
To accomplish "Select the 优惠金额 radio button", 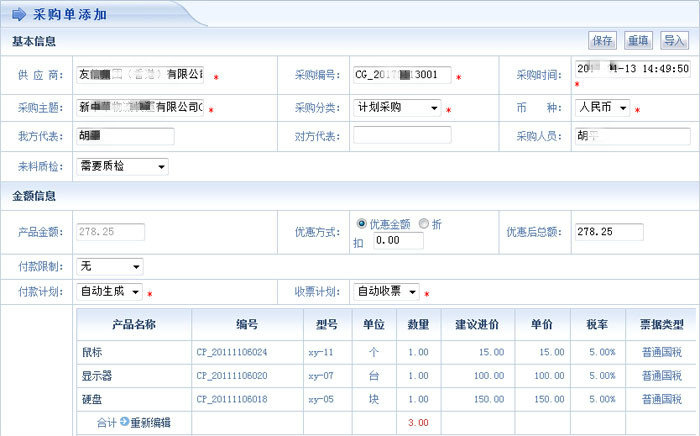I will [x=361, y=224].
